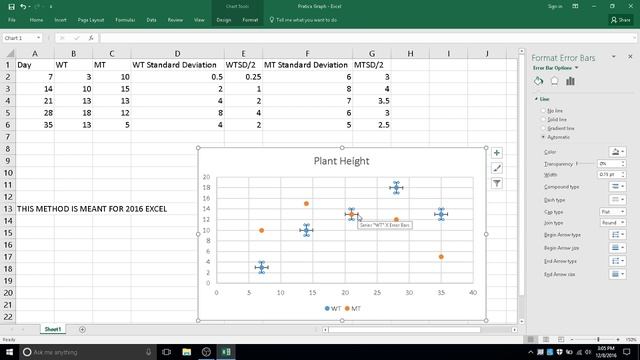Click the Undo arrow icon
This screenshot has width=640, height=360.
tap(23, 7)
